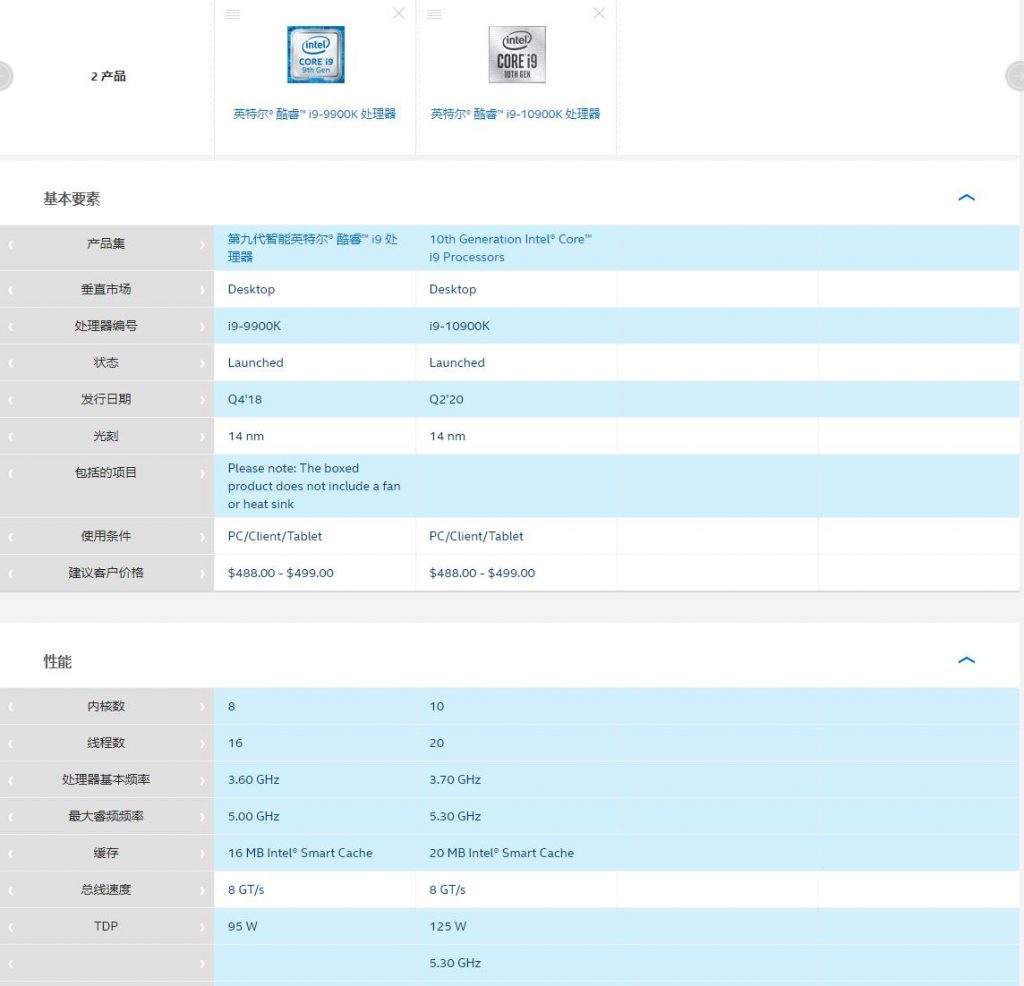Viewport: 1024px width, 986px height.
Task: Click the right arrow in the TDP row
Action: tap(202, 927)
